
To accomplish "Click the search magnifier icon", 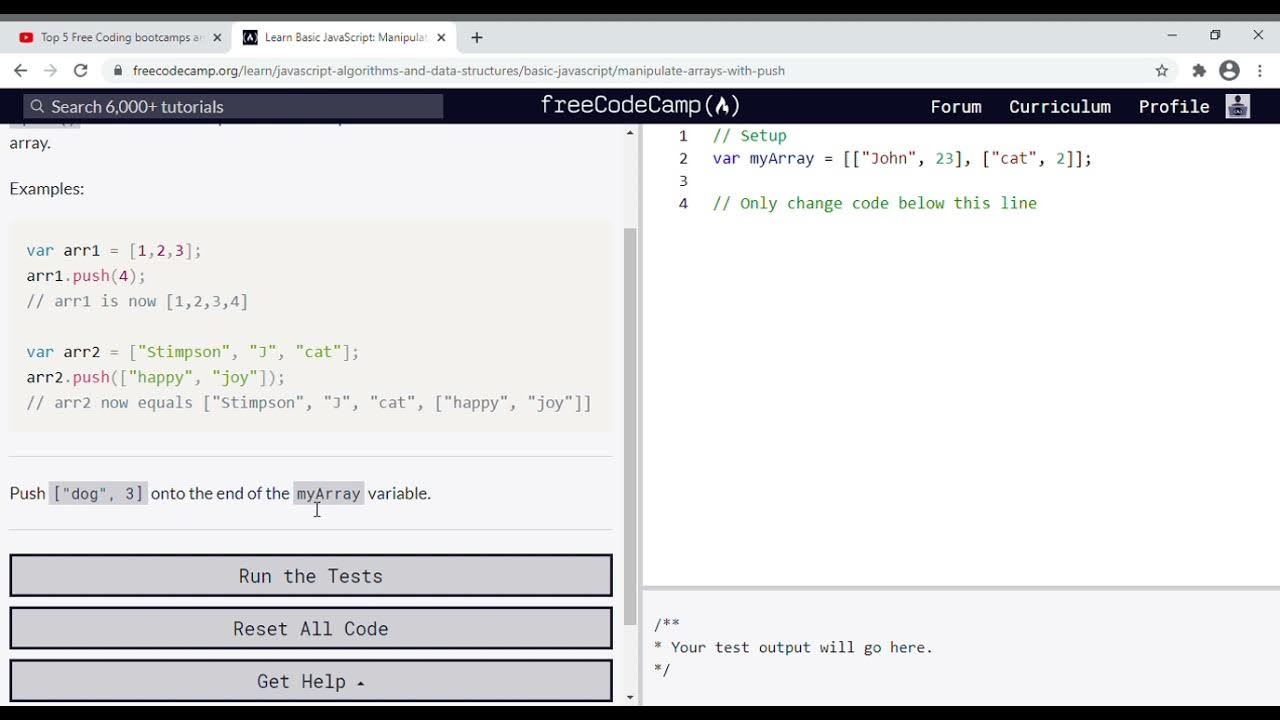I will pyautogui.click(x=37, y=106).
